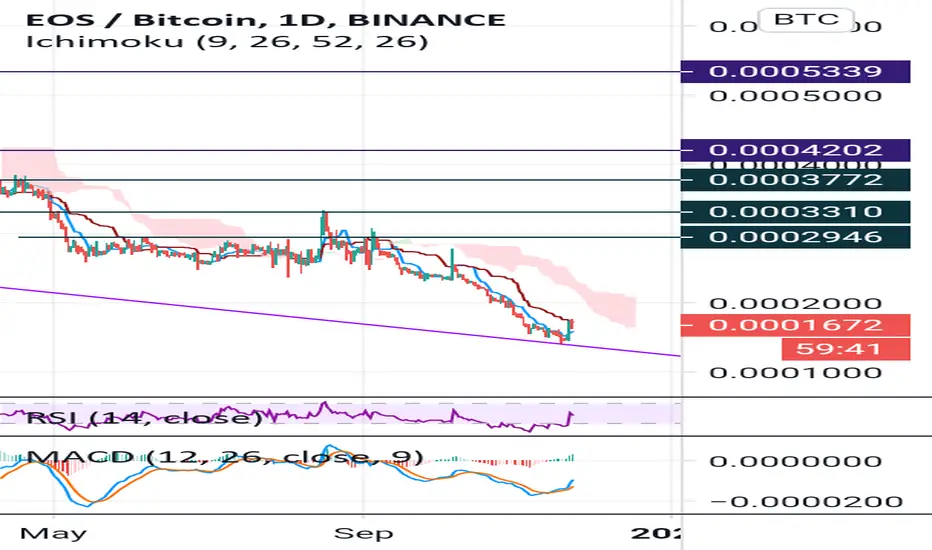Select the RSI (14, close) indicator label
The image size is (932, 550).
[x=144, y=418]
